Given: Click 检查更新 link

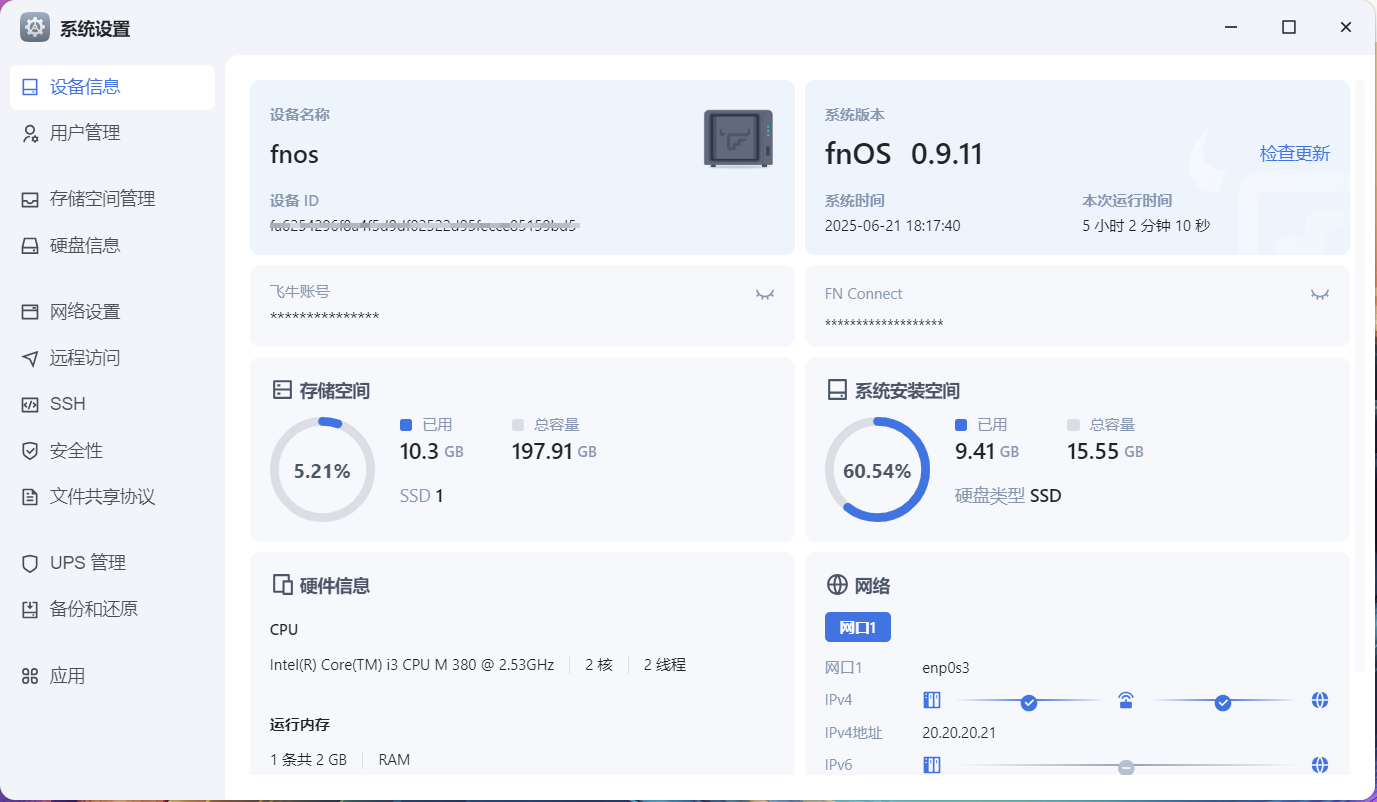Looking at the screenshot, I should coord(1295,154).
